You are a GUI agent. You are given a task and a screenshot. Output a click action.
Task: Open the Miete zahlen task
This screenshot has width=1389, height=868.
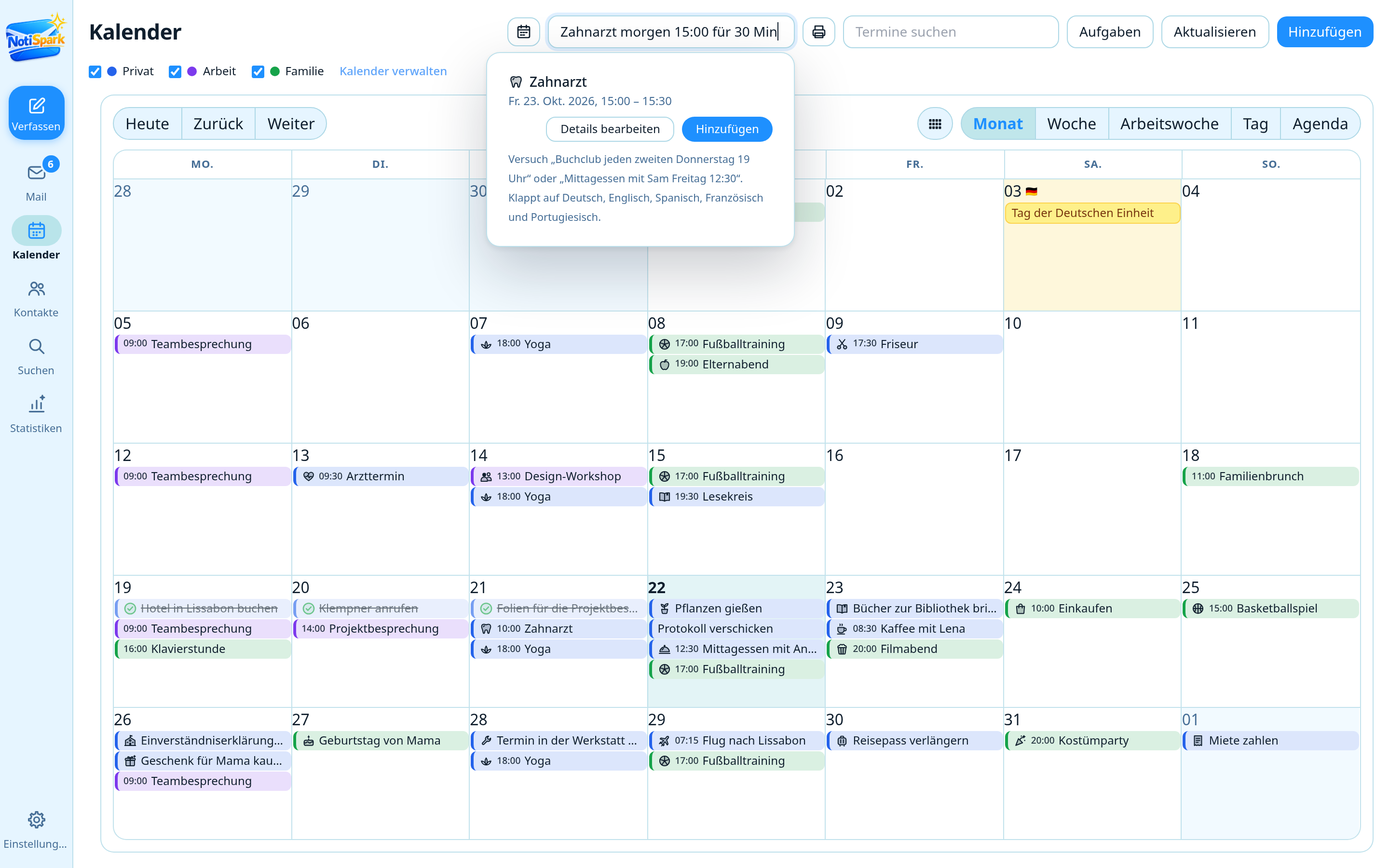click(1271, 740)
